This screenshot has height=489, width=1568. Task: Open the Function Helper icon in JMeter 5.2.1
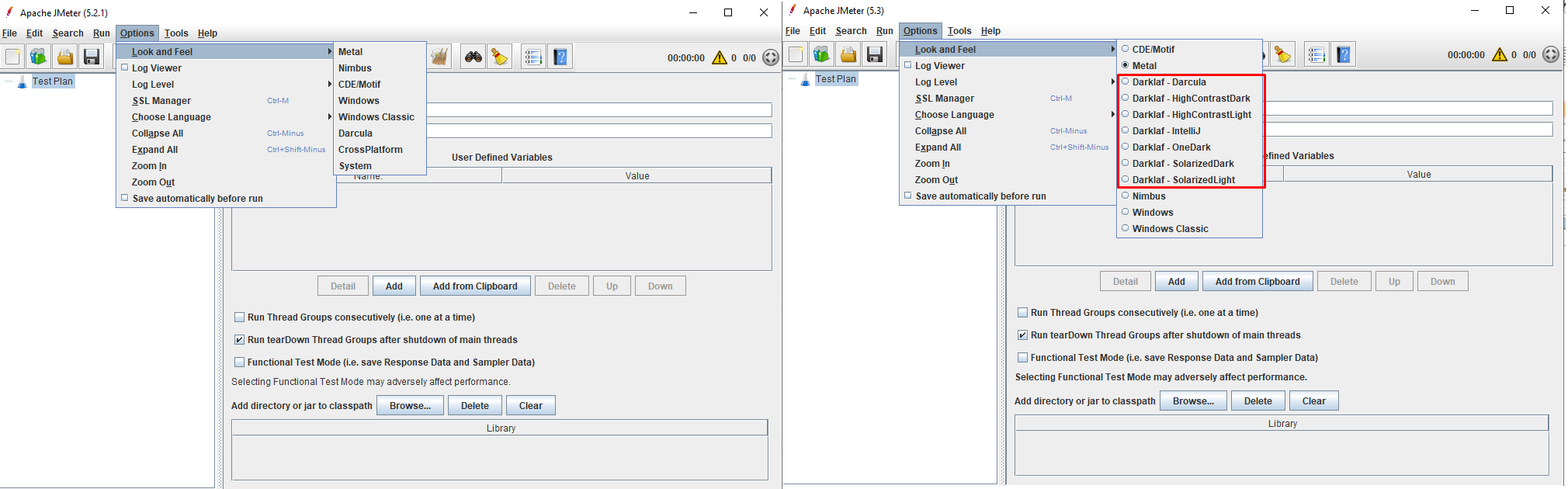click(533, 57)
